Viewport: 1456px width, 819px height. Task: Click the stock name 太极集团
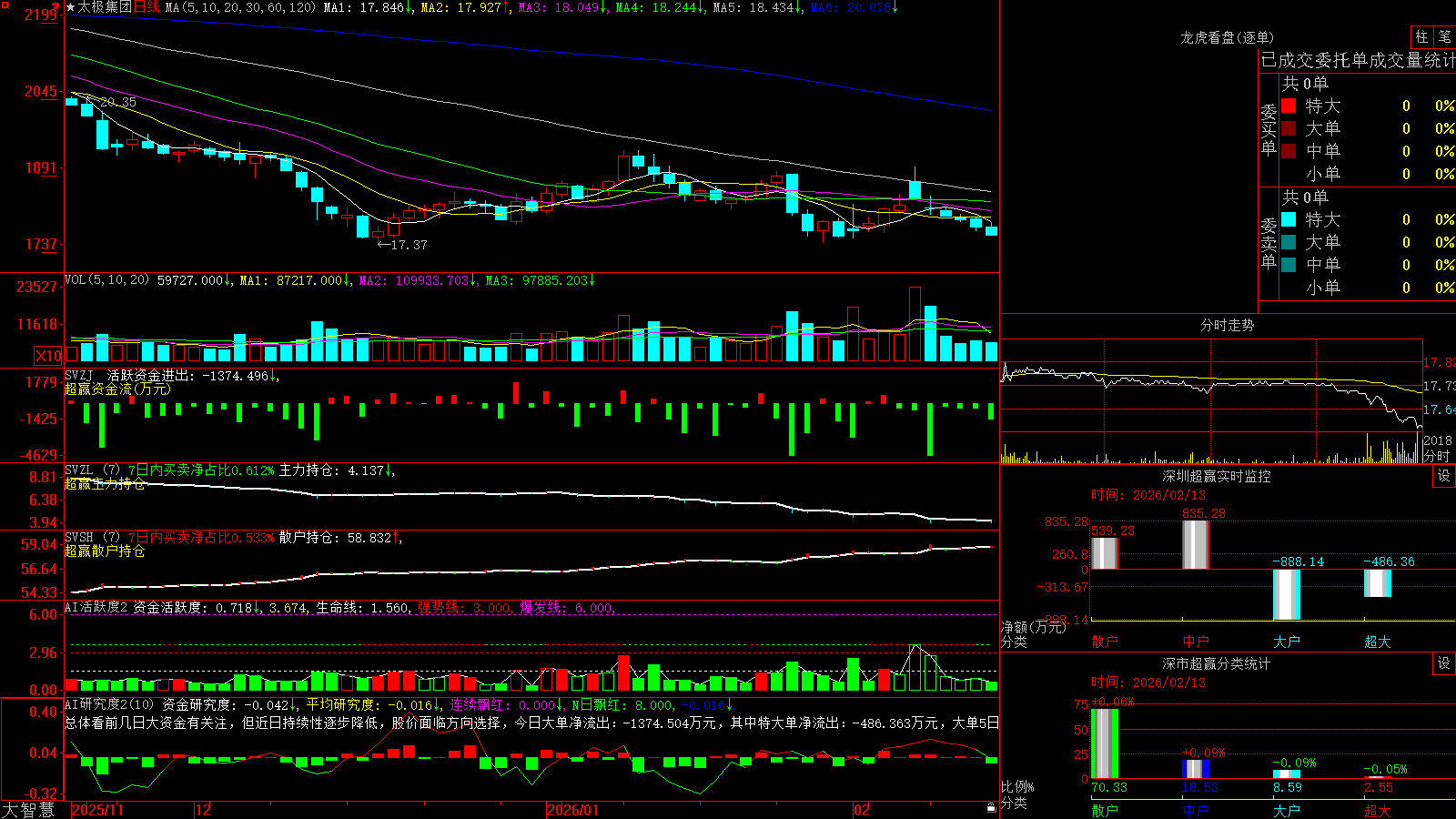(x=105, y=7)
